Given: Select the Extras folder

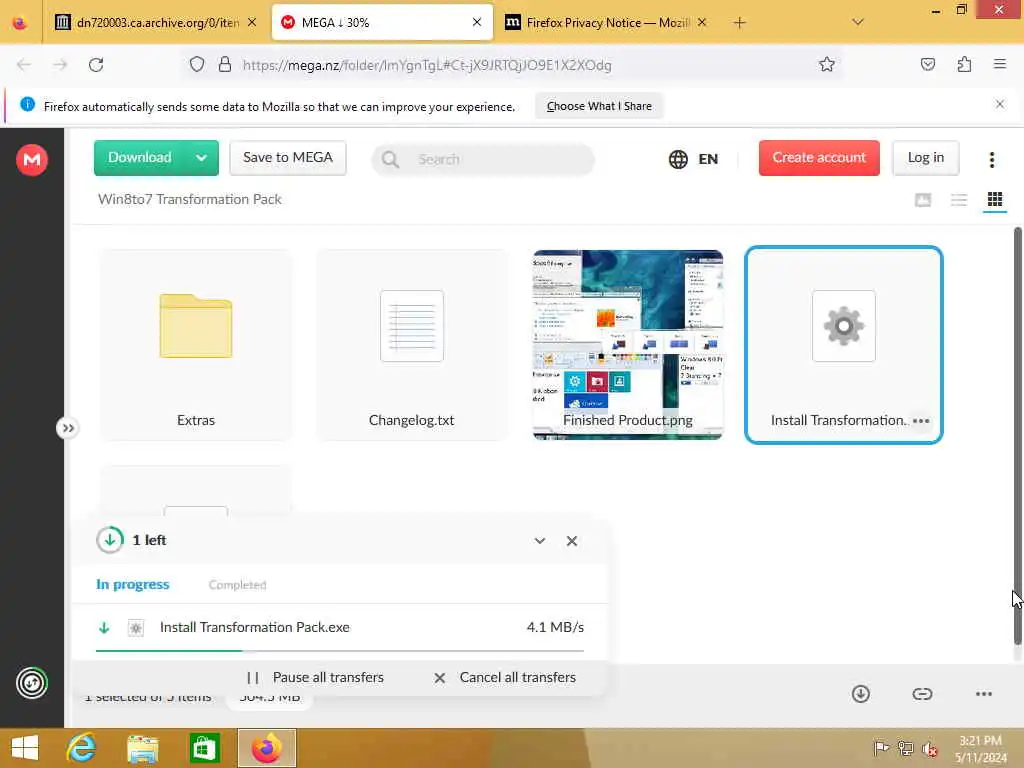Looking at the screenshot, I should coord(195,345).
